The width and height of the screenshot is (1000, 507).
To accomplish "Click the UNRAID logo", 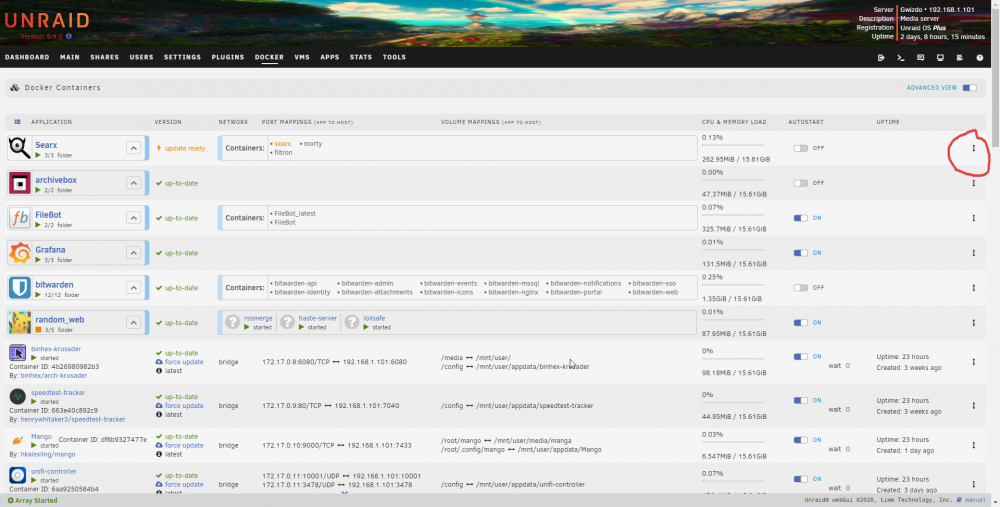I will (46, 20).
